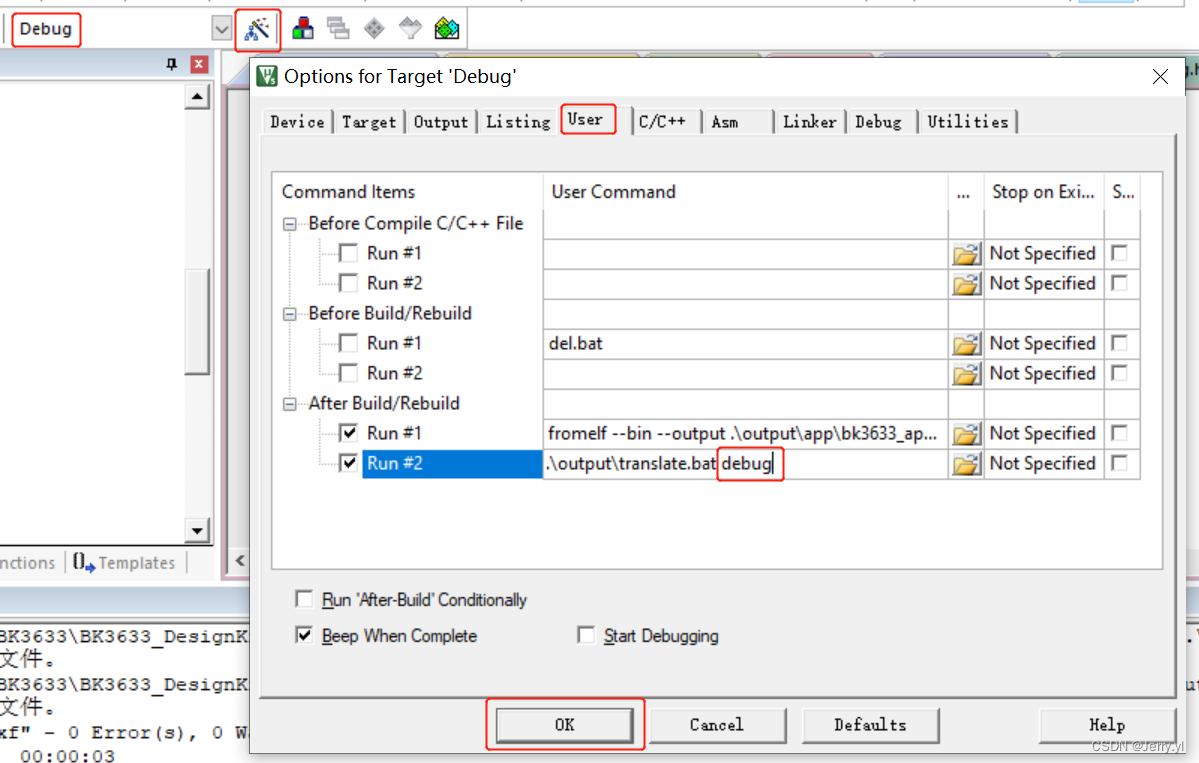Switch to the Linker tab
The width and height of the screenshot is (1199, 763).
[x=809, y=122]
